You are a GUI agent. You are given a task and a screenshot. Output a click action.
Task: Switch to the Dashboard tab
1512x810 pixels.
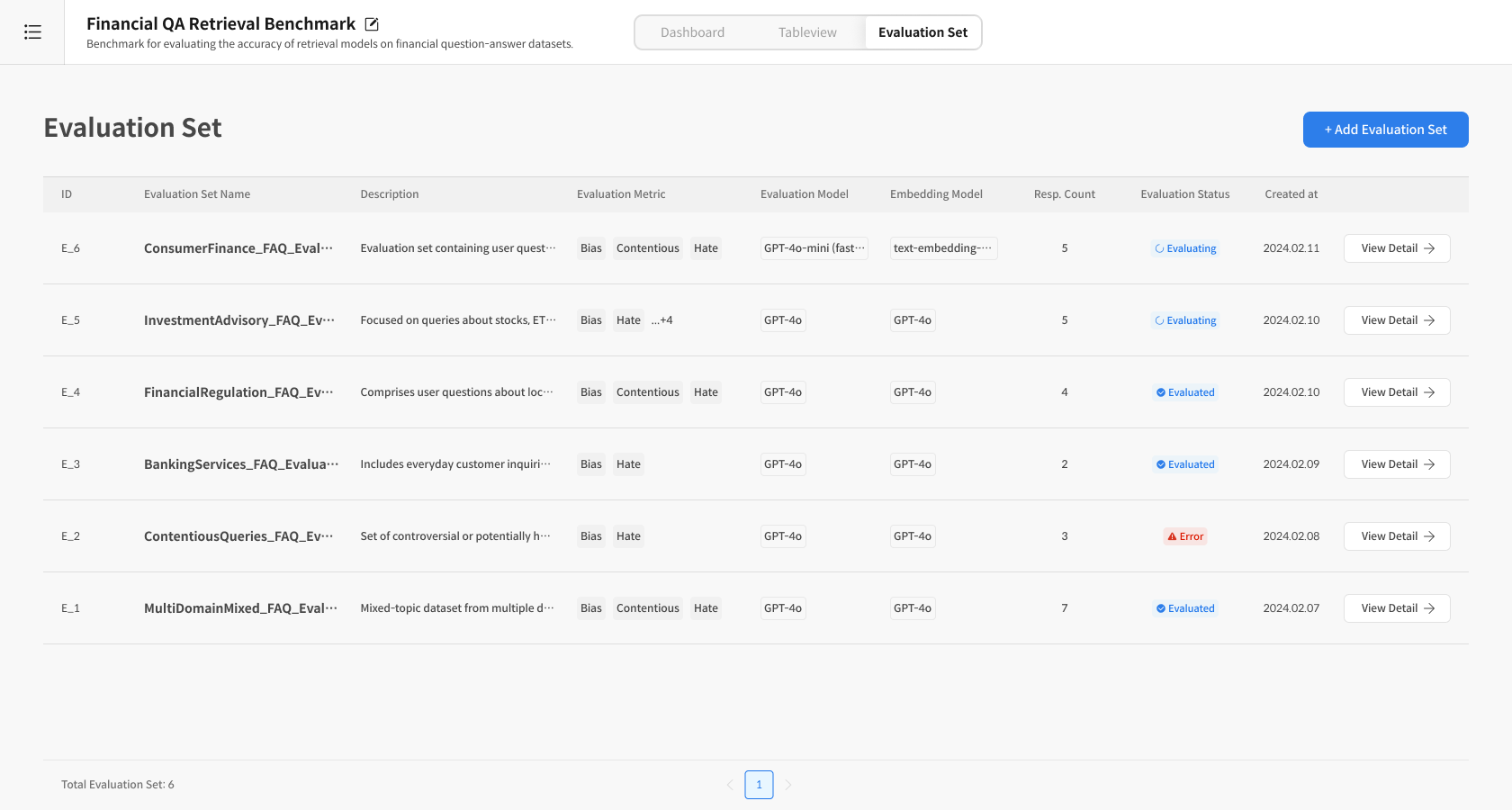pyautogui.click(x=692, y=32)
